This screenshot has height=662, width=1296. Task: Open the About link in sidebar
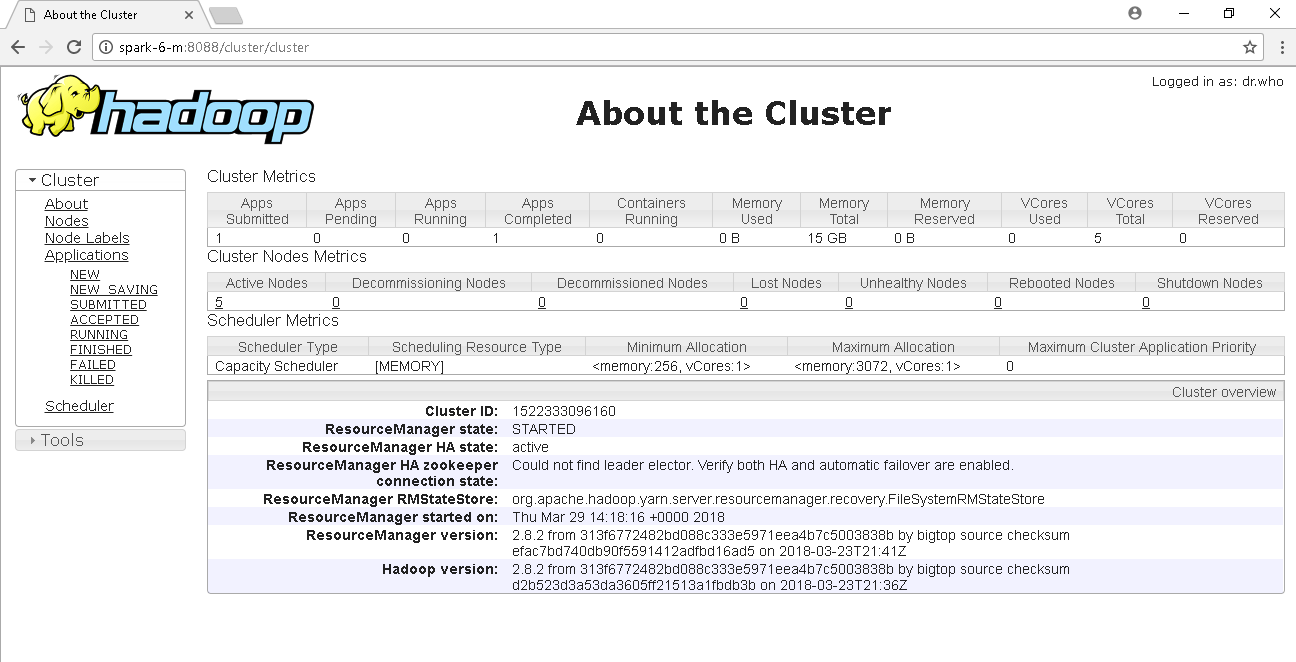click(x=66, y=204)
